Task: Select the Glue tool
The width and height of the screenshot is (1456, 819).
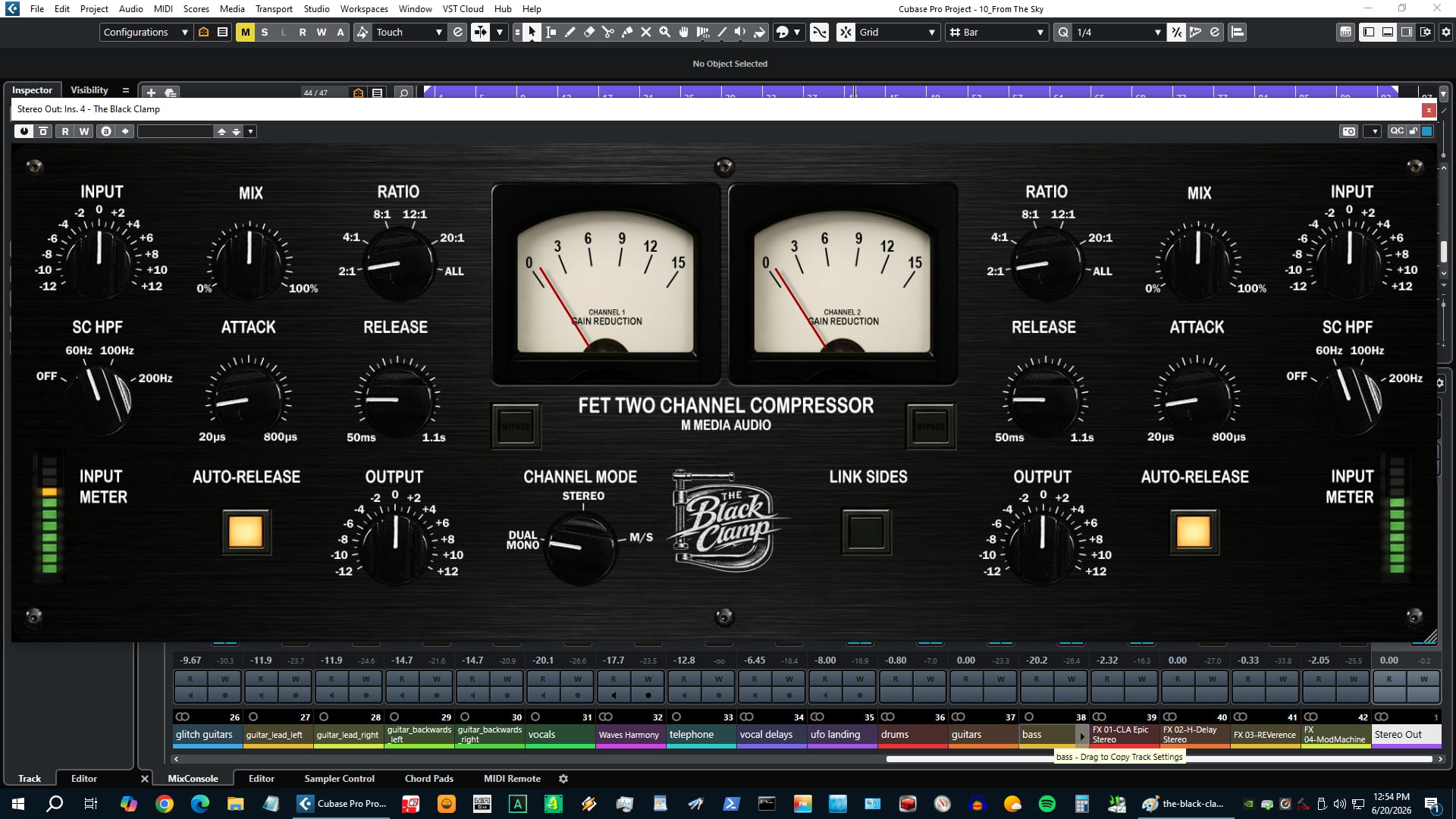Action: point(626,32)
